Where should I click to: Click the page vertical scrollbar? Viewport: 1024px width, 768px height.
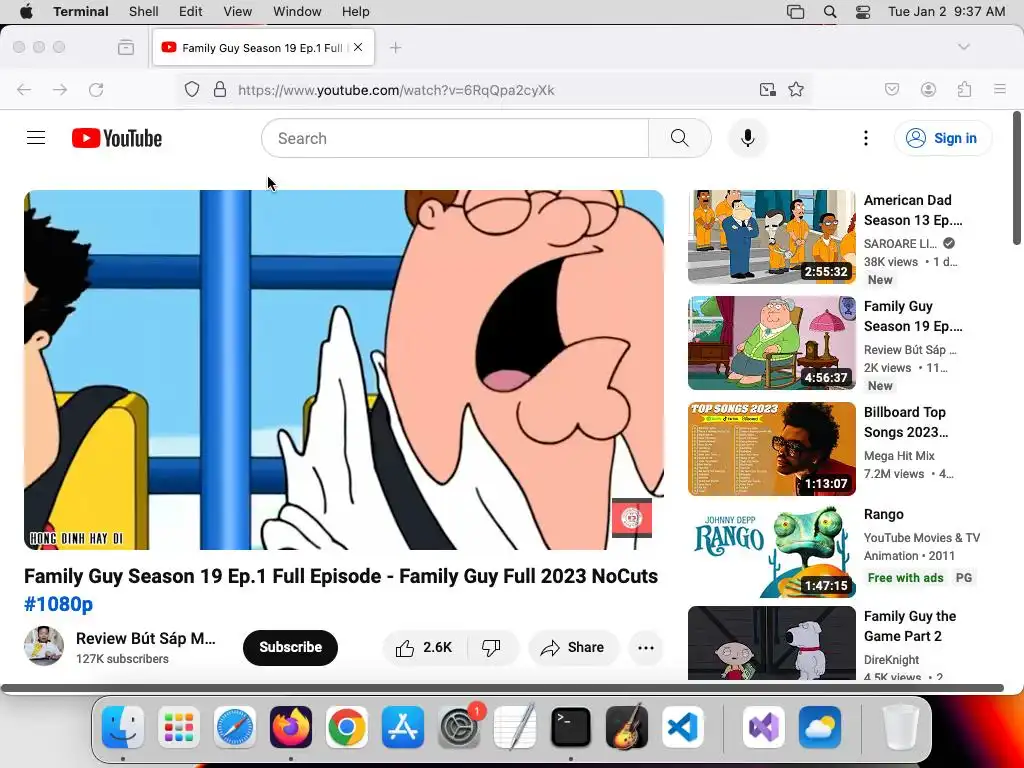(x=1017, y=178)
